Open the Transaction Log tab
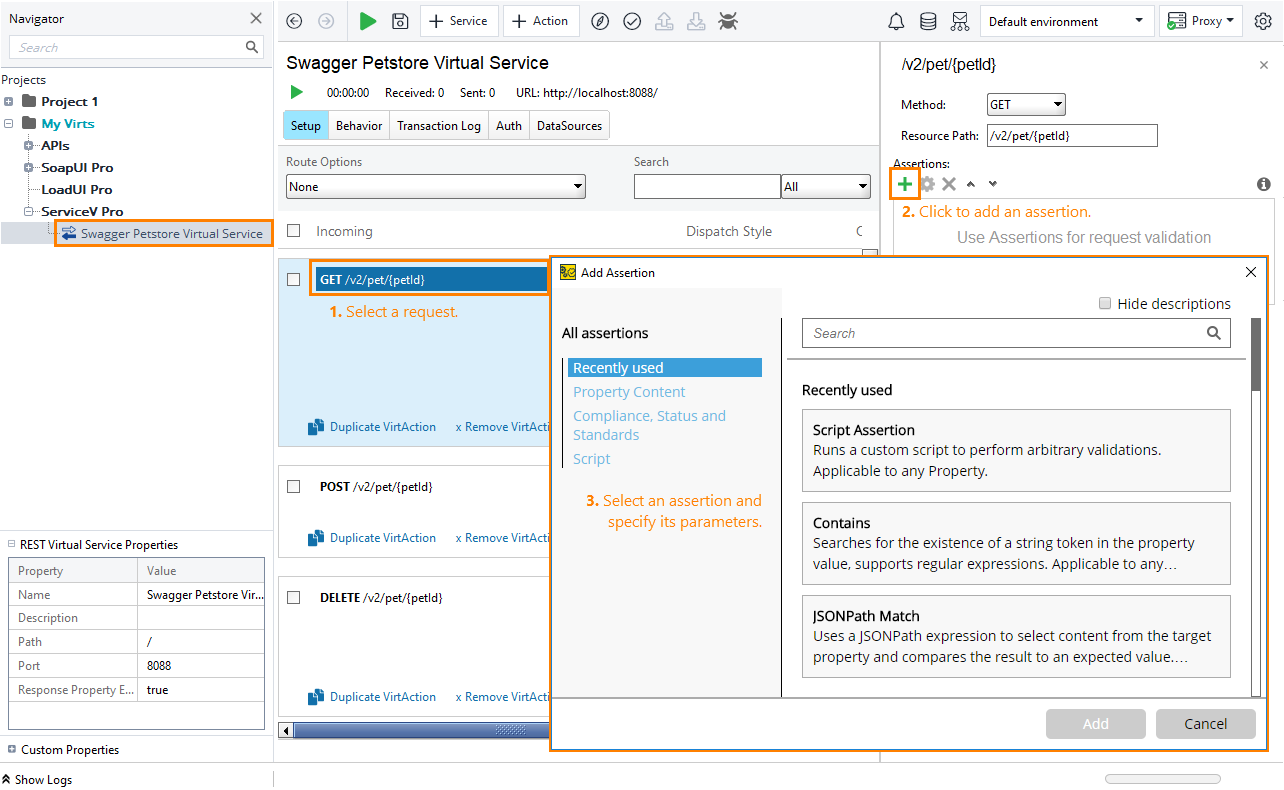Screen dimensions: 1284x790 [439, 126]
